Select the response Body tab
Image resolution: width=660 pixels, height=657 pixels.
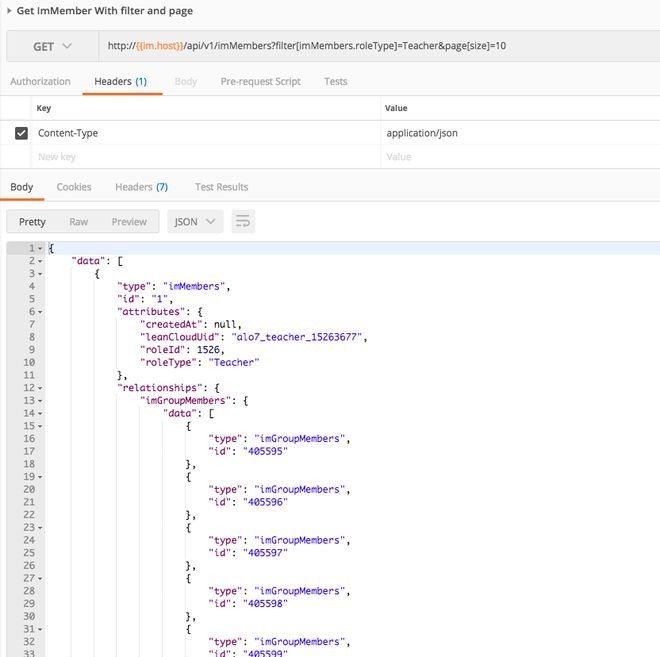22,187
